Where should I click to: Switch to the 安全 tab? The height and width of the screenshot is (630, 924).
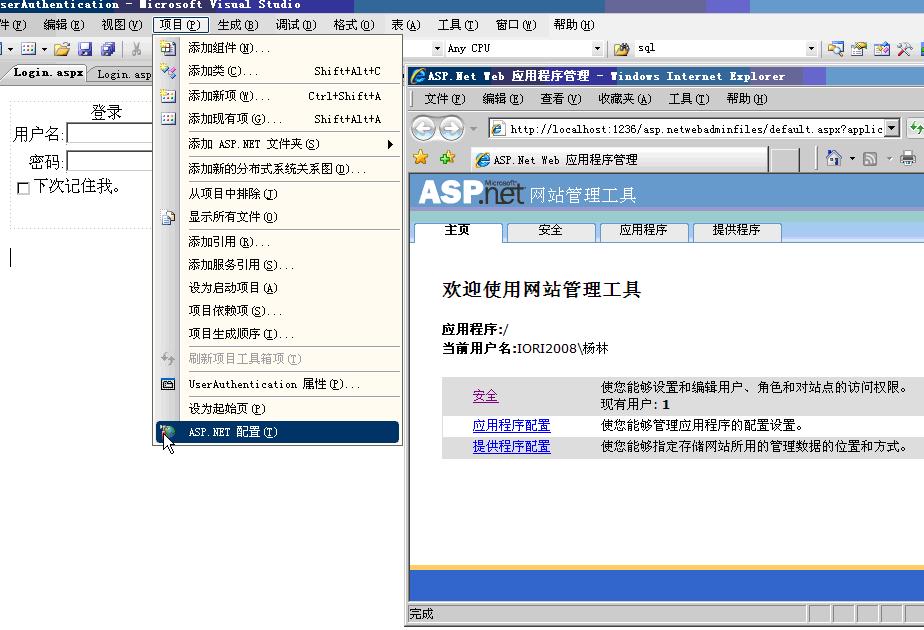coord(550,231)
